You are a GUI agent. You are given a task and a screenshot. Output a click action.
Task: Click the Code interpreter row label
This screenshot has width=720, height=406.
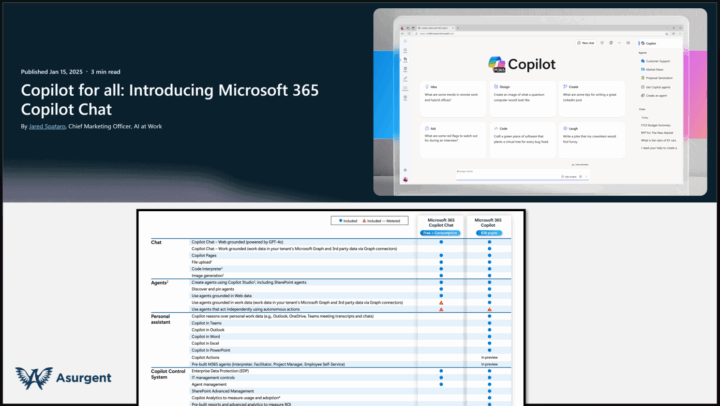(x=207, y=269)
